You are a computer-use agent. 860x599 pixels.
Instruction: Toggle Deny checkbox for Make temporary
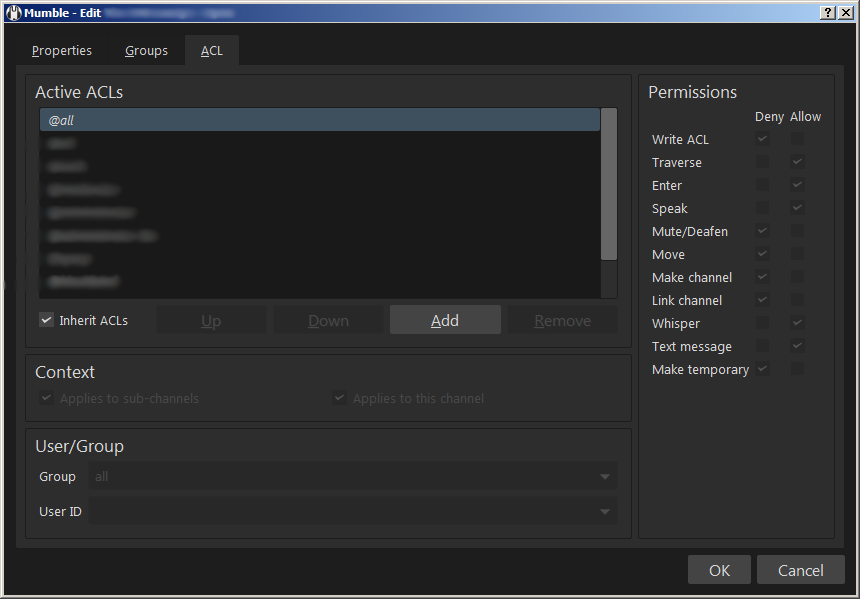[x=762, y=369]
